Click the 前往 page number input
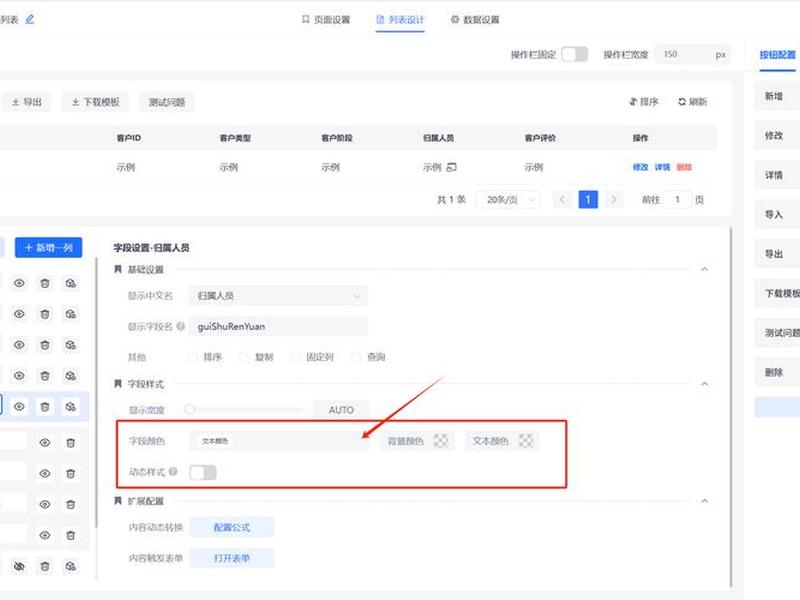 click(x=678, y=199)
